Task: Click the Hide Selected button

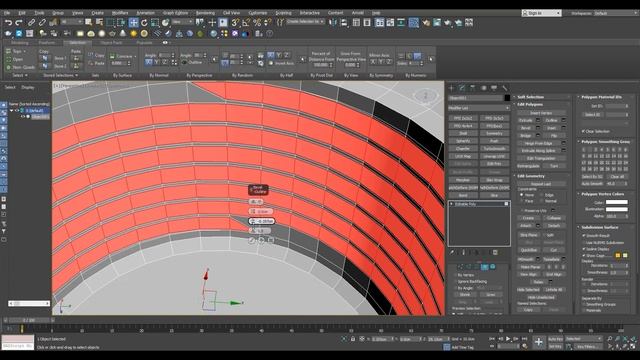Action: pos(528,289)
